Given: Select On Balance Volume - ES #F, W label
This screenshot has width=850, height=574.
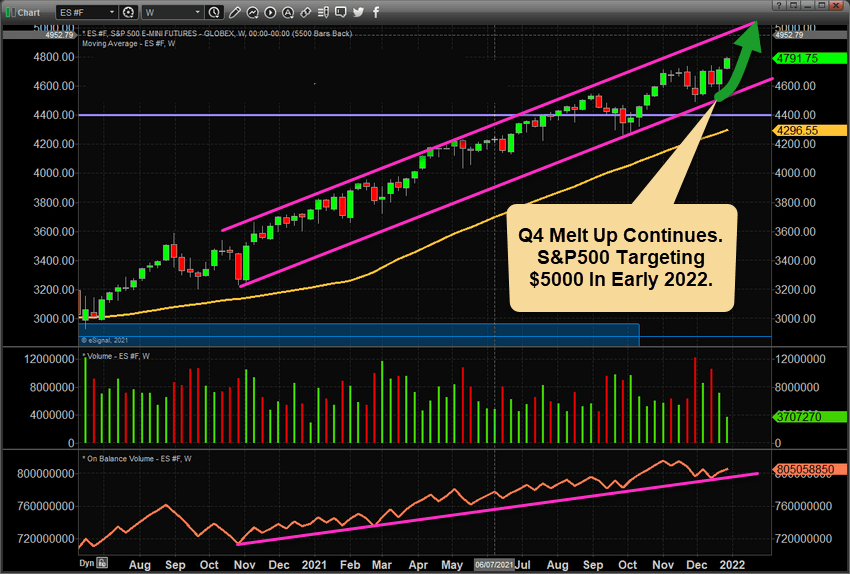Looking at the screenshot, I should tap(139, 459).
